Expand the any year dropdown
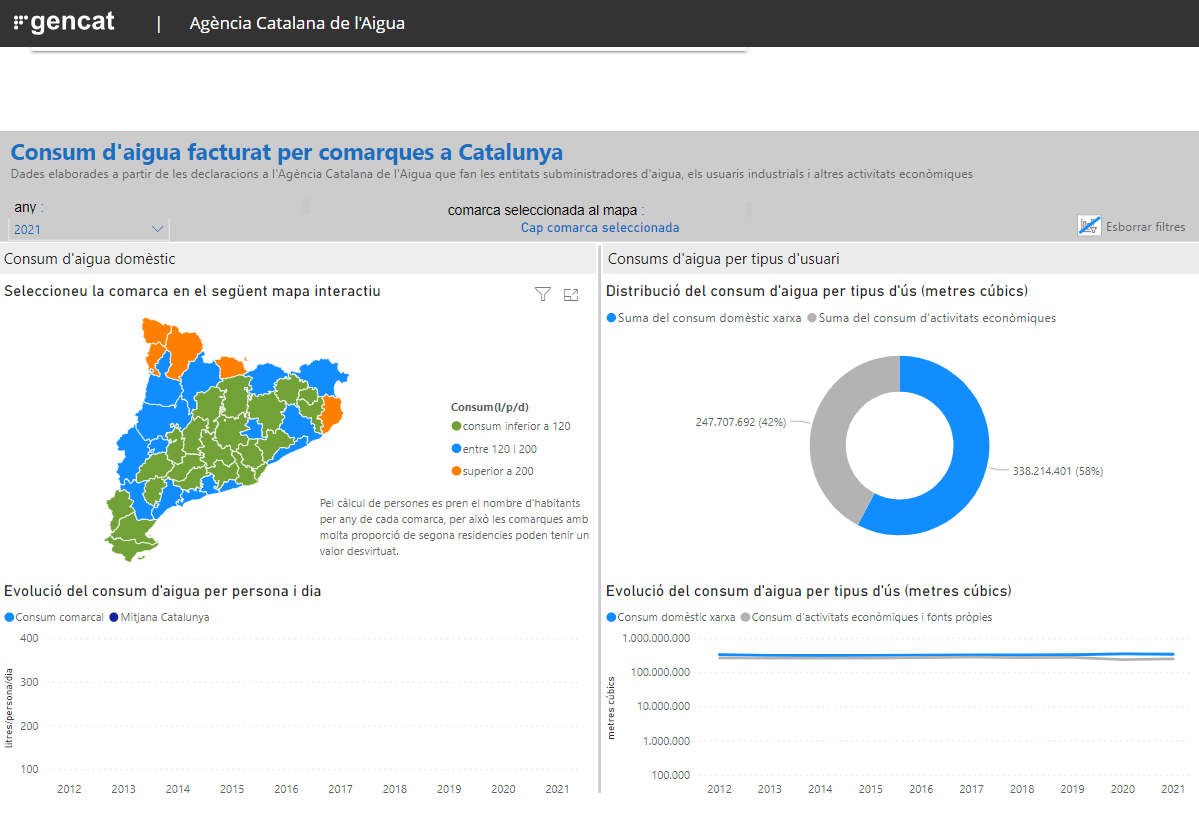Screen dimensions: 1199x816 pos(158,229)
